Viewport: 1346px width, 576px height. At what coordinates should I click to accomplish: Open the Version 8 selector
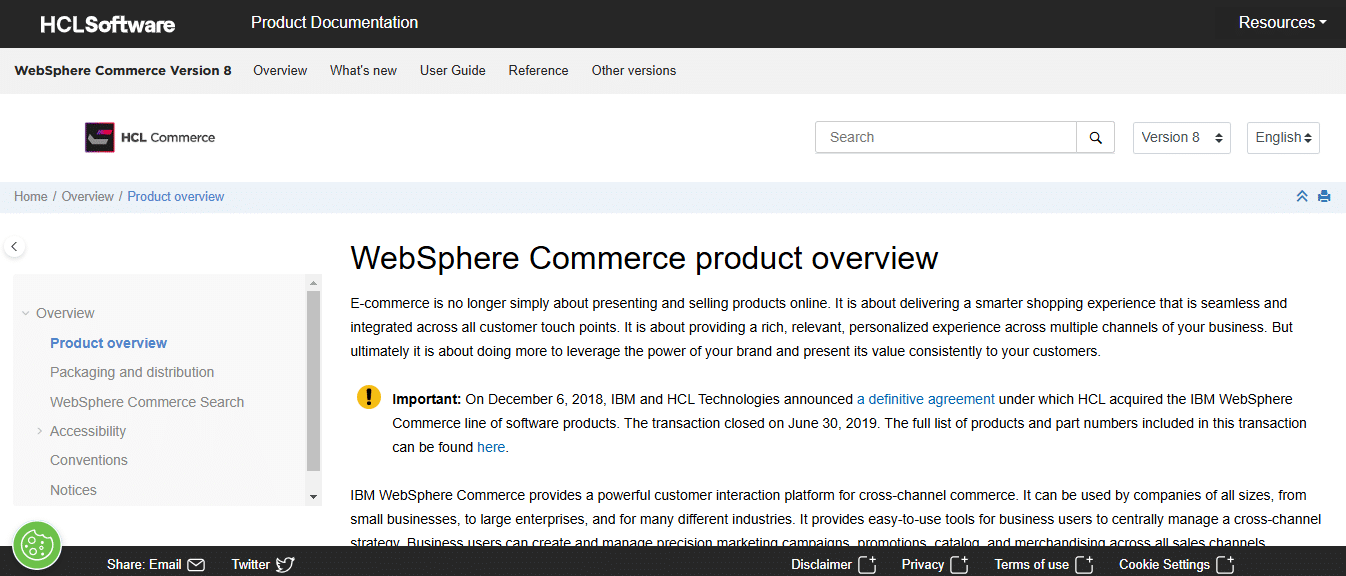[x=1182, y=138]
